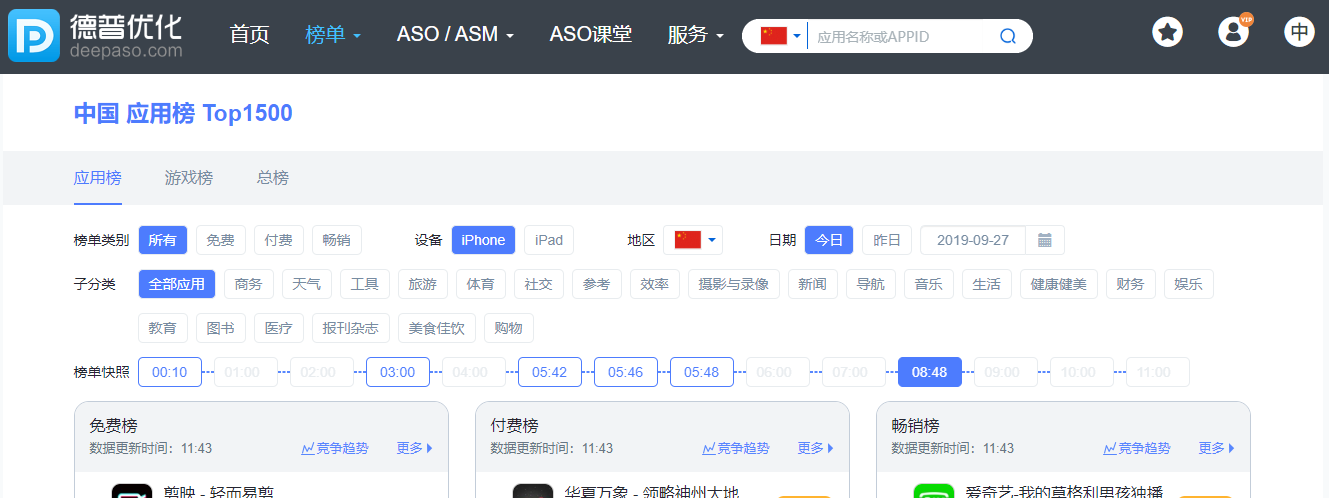
Task: Select 免费 chart type filter
Action: (220, 240)
